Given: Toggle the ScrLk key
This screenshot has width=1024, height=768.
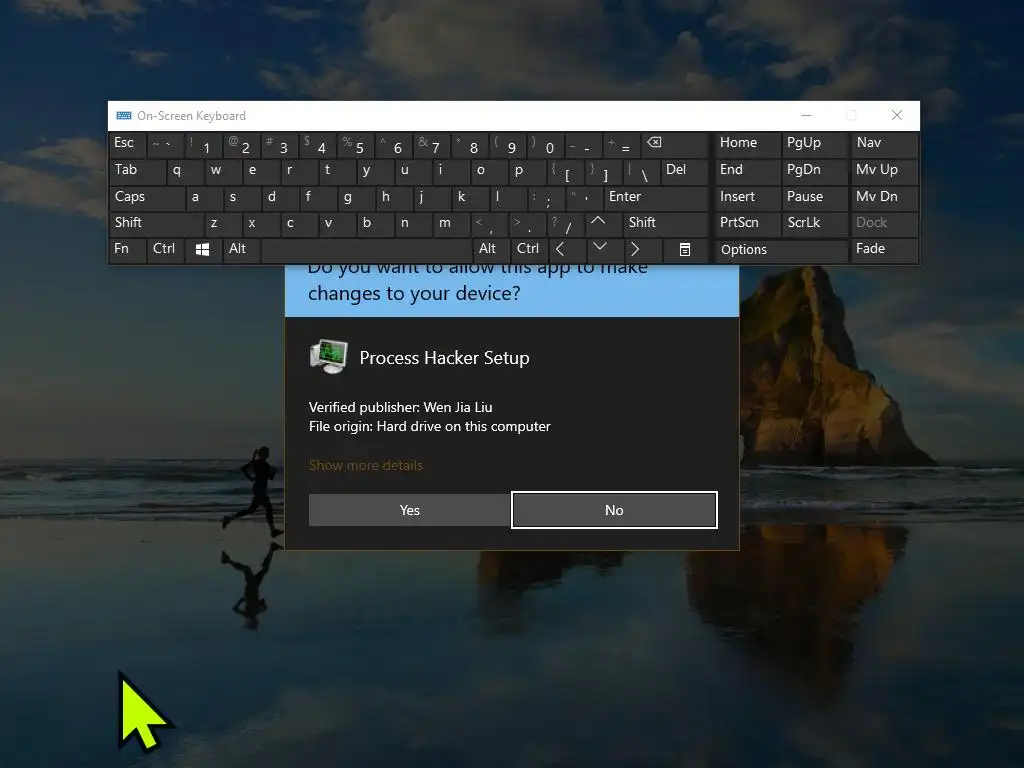Looking at the screenshot, I should [814, 223].
